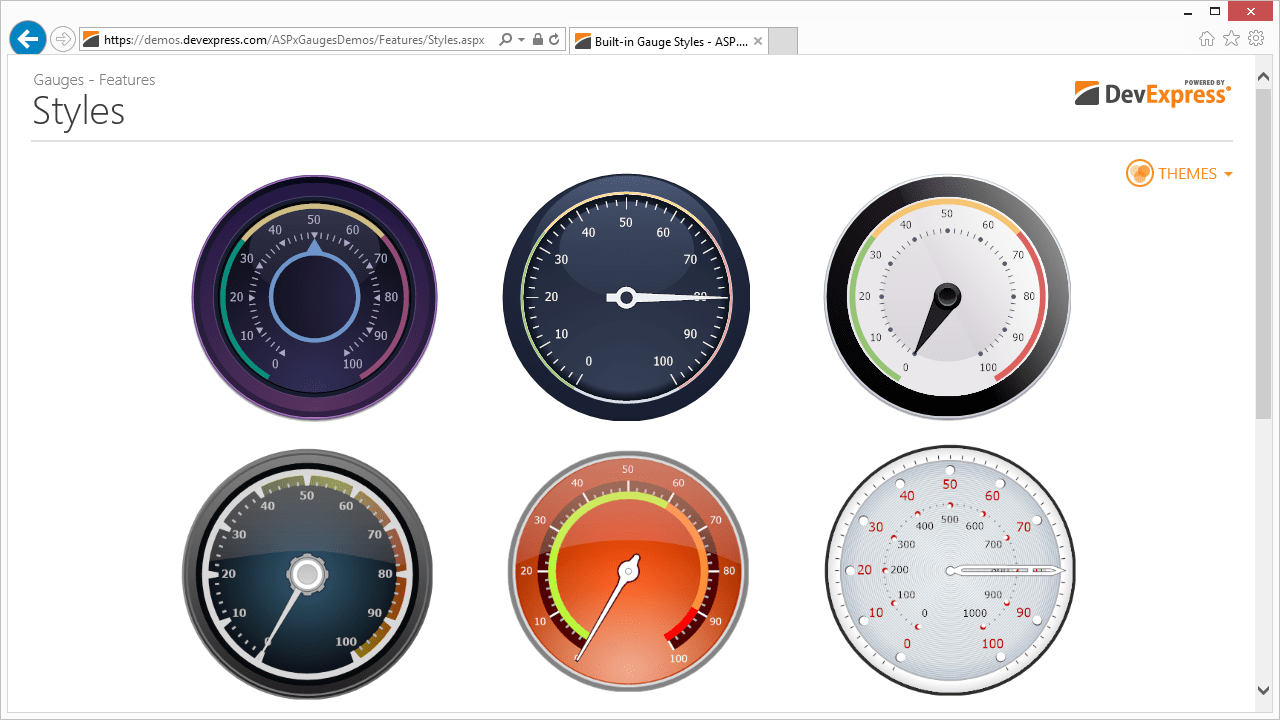This screenshot has height=720, width=1280.
Task: Open browser Home icon
Action: (x=1207, y=38)
